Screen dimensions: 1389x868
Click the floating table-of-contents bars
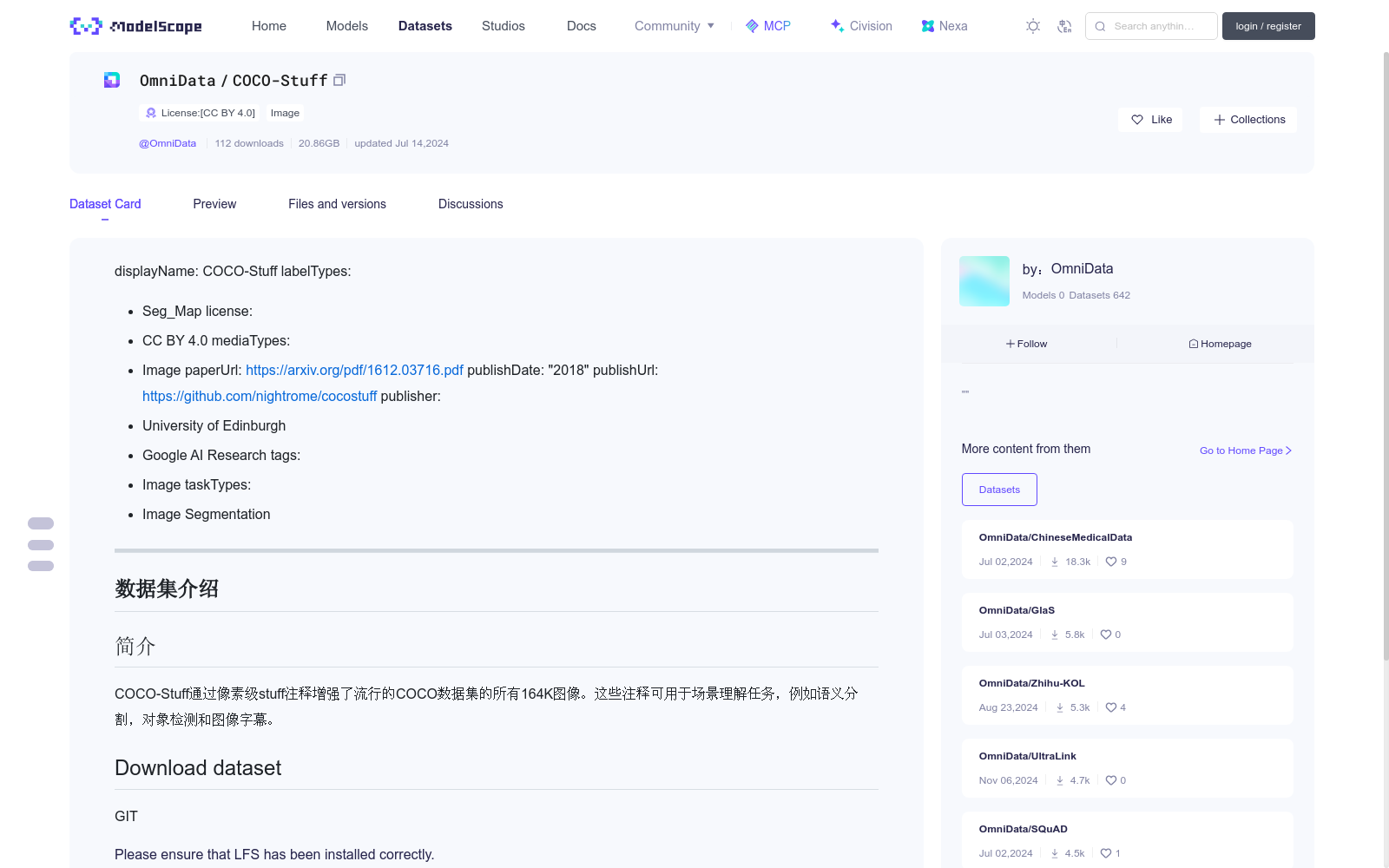pyautogui.click(x=41, y=544)
